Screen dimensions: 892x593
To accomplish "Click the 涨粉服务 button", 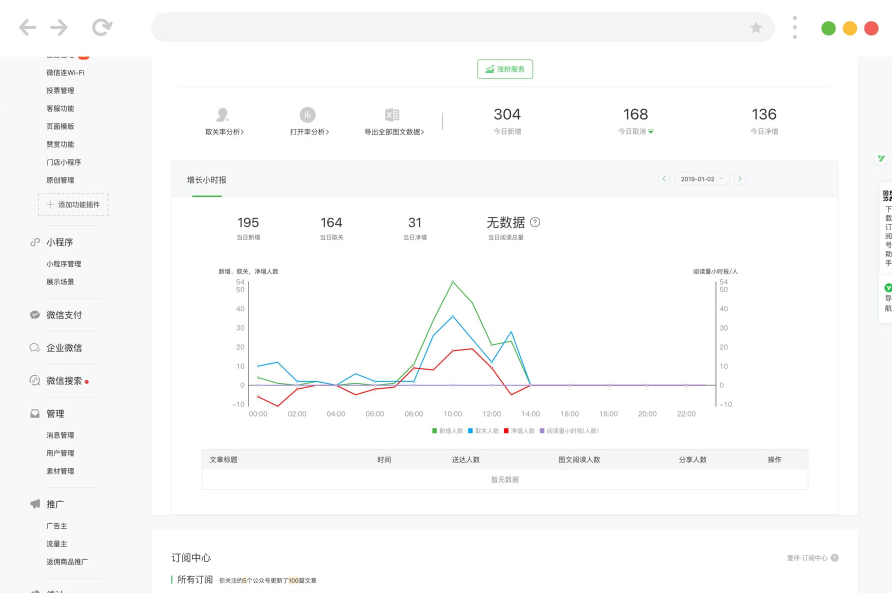I will [x=505, y=69].
